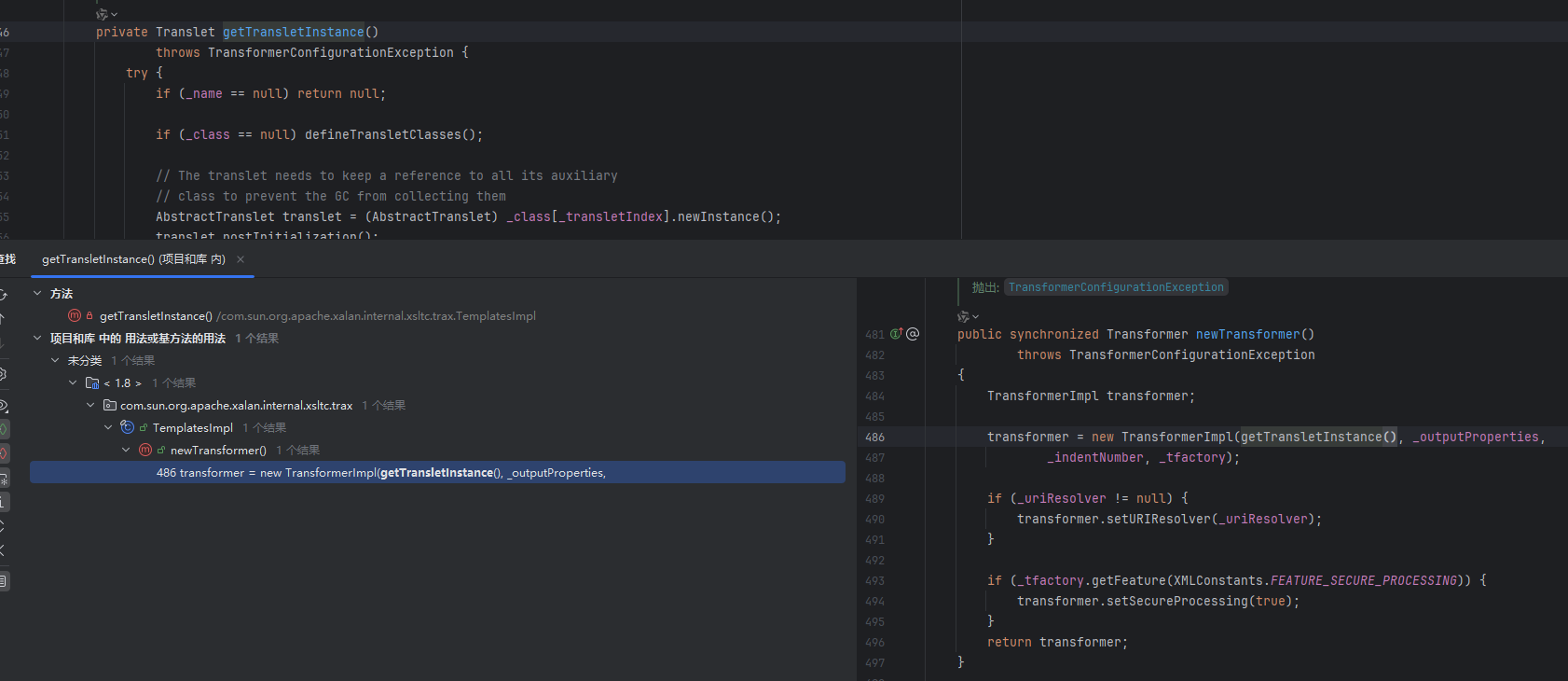Image resolution: width=1568 pixels, height=681 pixels.
Task: Collapse the com.sun.org.apache.xalan.internal.xsltc.trax package node
Action: coord(90,405)
